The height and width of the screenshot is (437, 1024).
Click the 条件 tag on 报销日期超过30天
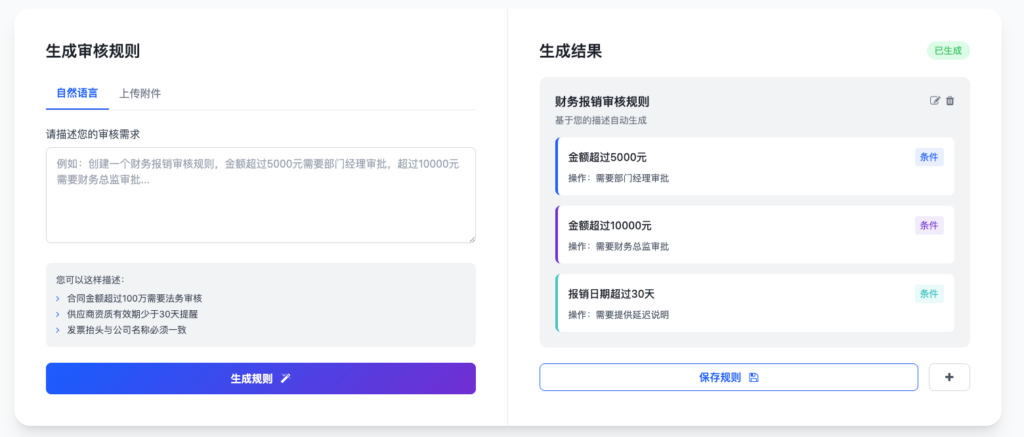(x=929, y=293)
